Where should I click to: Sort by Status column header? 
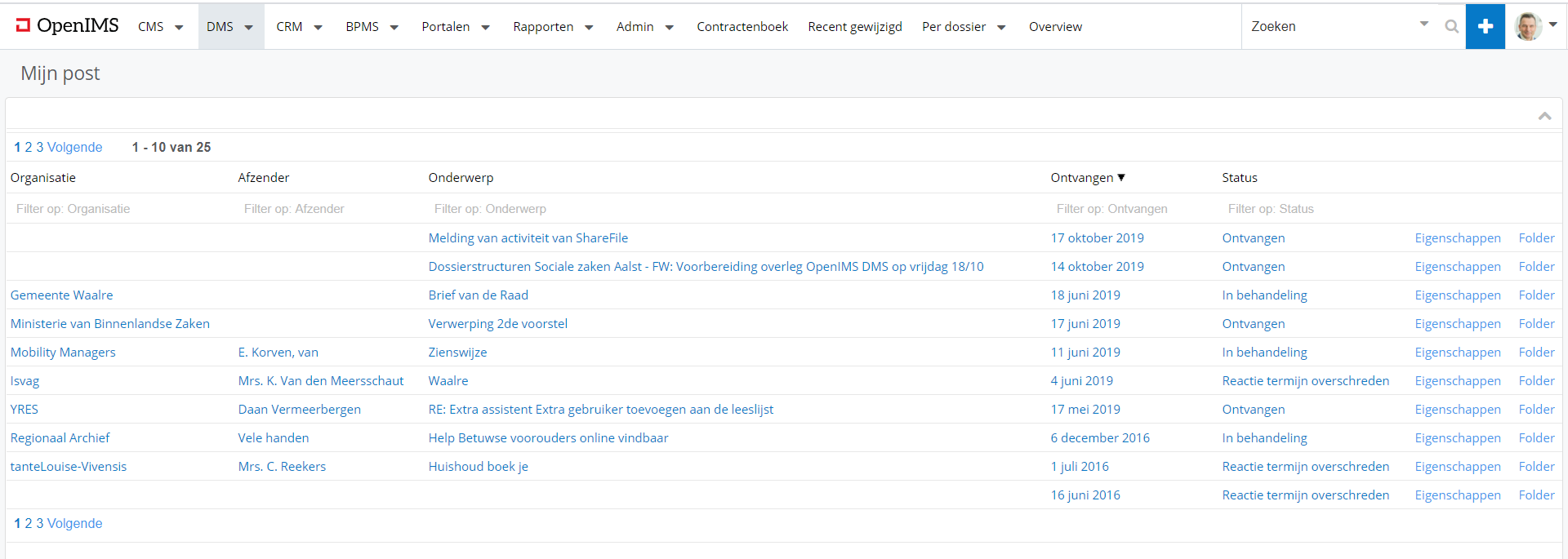1239,178
